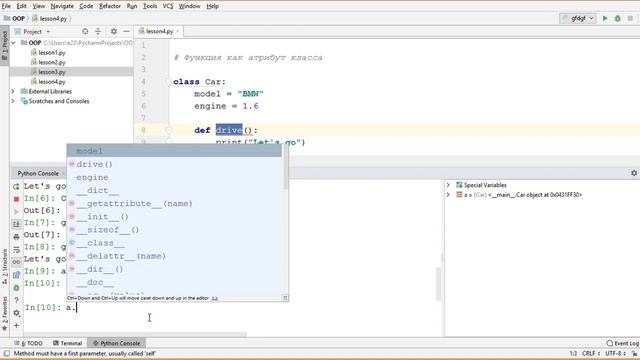
Task: Open the Event Log
Action: [622, 343]
